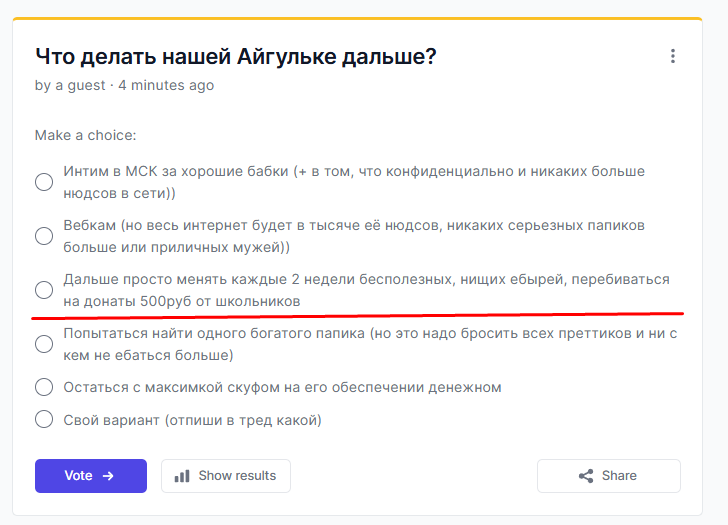Screen dimensions: 728x525
Task: Click the 'Make a choice:' label
Action: click(85, 135)
